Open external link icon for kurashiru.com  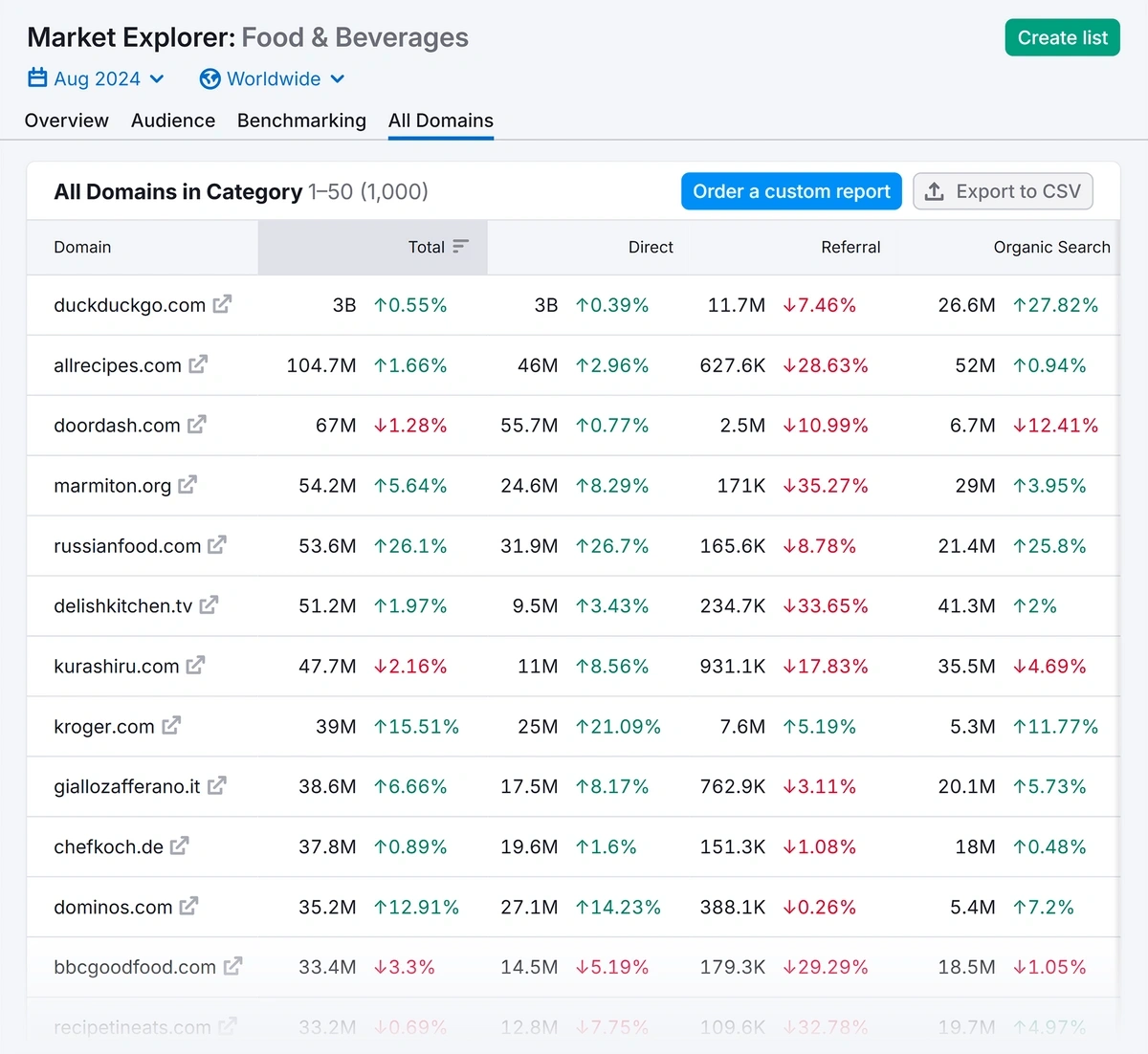click(195, 666)
